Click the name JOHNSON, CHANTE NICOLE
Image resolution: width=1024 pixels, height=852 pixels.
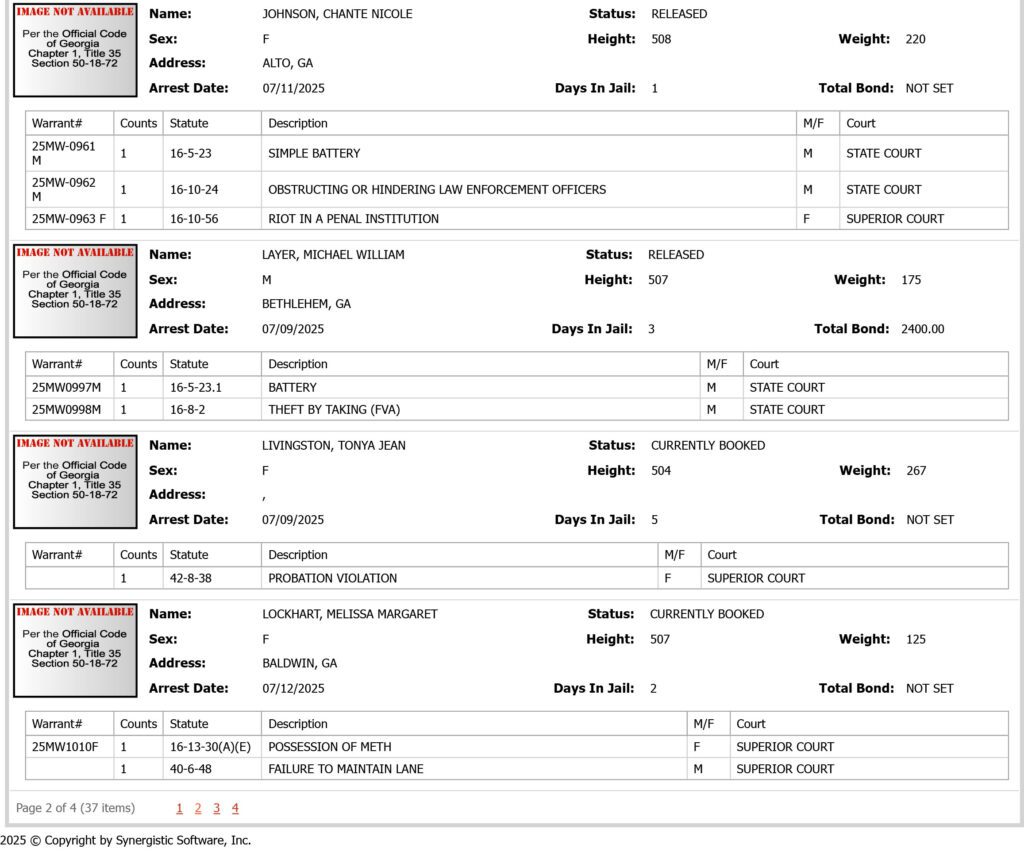pos(337,14)
